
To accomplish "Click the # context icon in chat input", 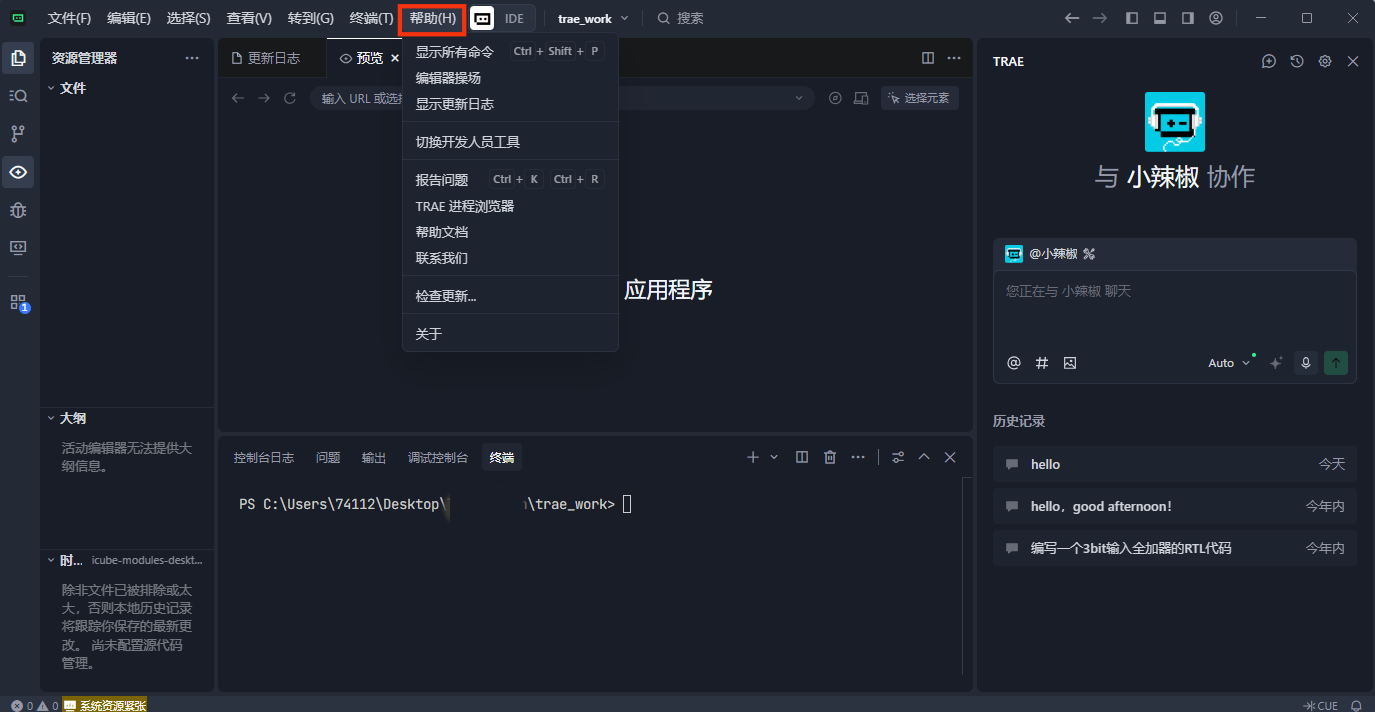I will (1042, 363).
